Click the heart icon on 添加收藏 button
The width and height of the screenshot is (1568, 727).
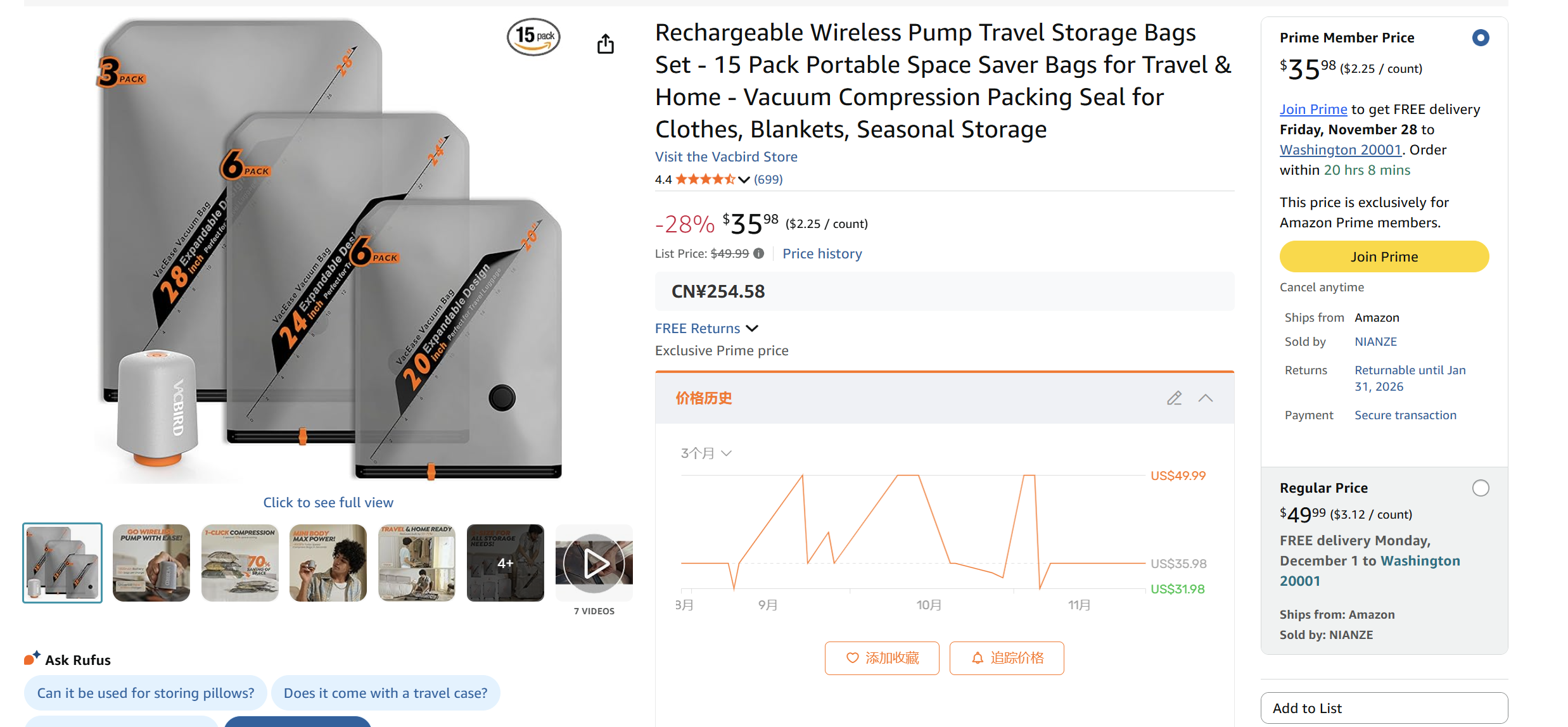coord(853,658)
